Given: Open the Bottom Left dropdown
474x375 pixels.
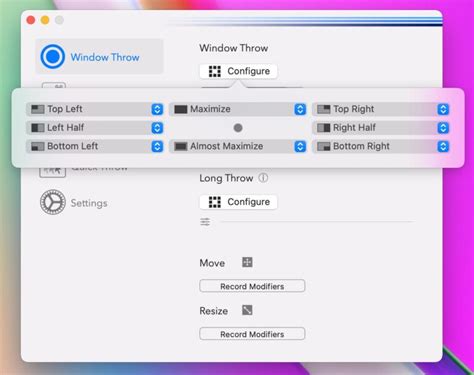Looking at the screenshot, I should click(95, 146).
